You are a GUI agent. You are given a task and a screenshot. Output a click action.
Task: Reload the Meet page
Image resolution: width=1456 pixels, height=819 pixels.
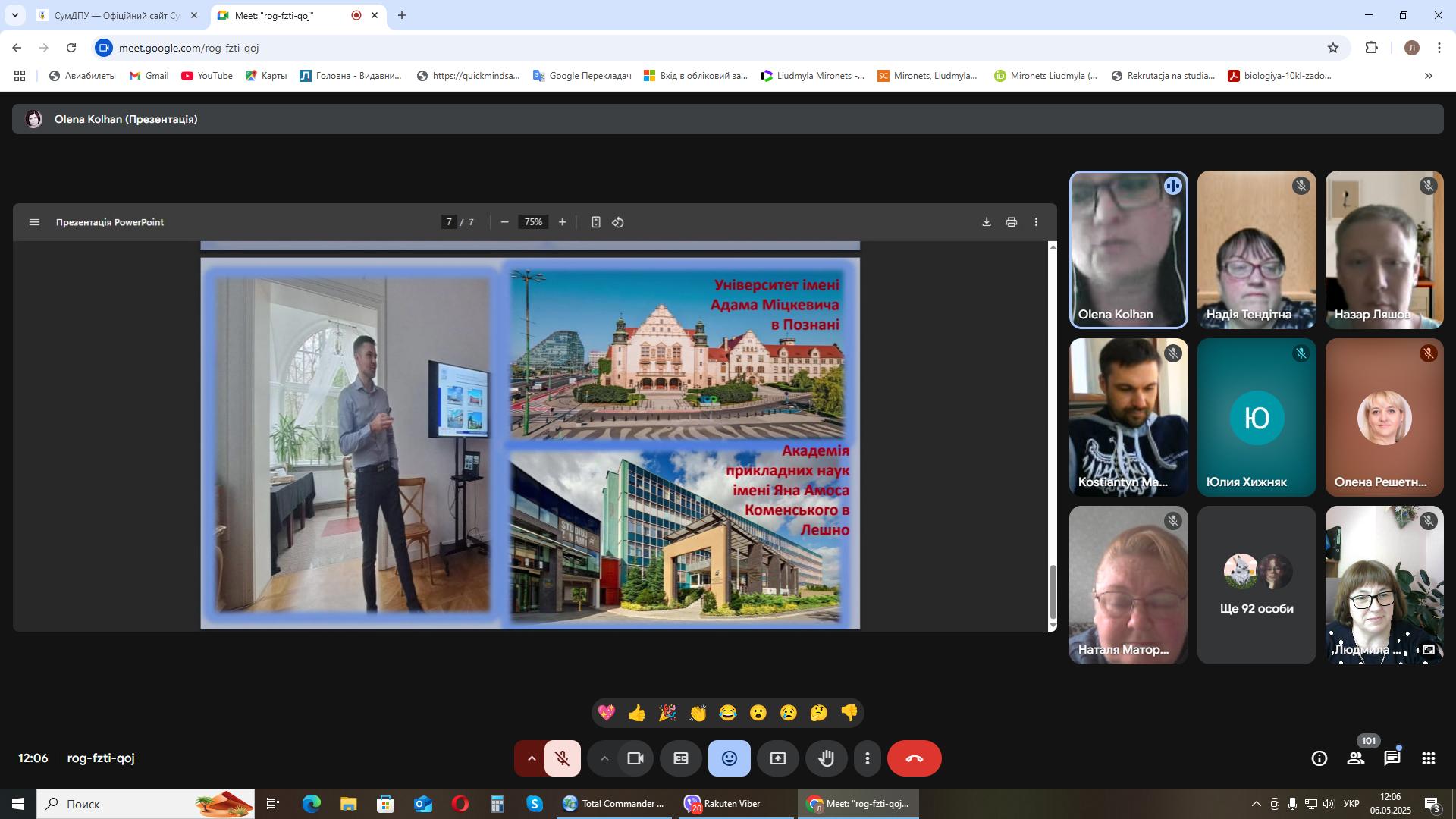pyautogui.click(x=71, y=48)
